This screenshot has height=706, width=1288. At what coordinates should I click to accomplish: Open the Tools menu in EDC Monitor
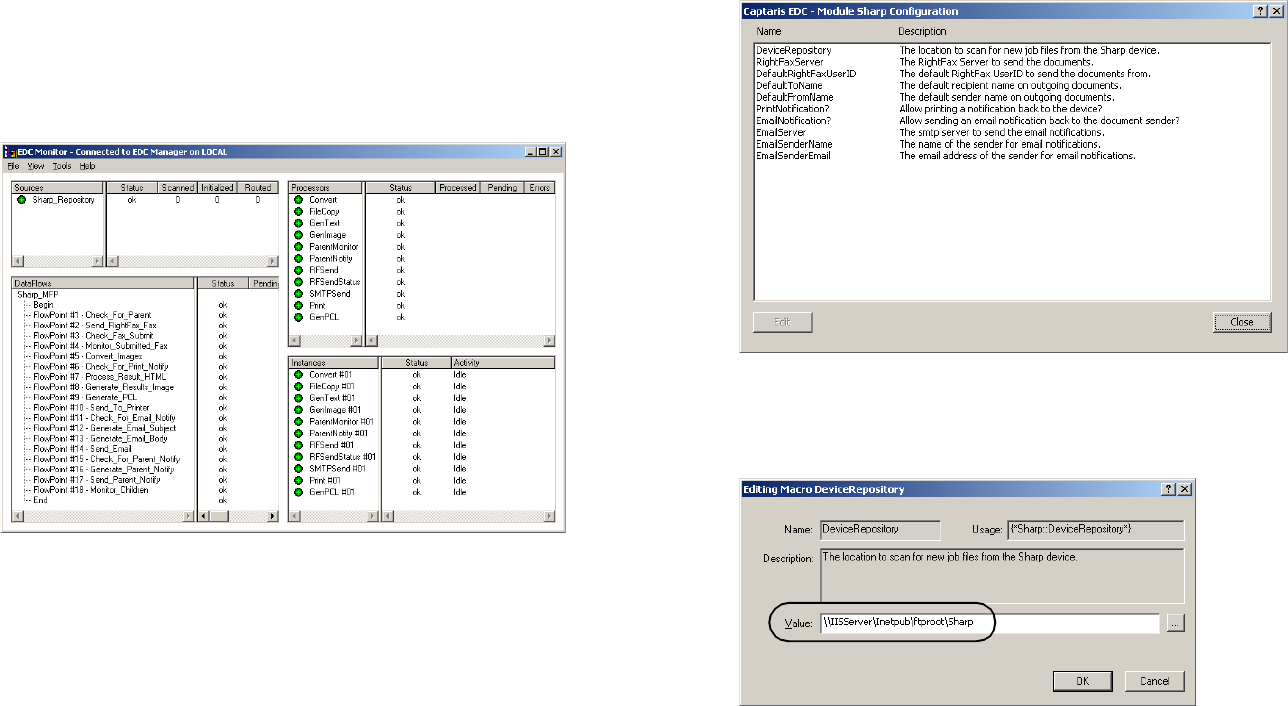pos(62,166)
